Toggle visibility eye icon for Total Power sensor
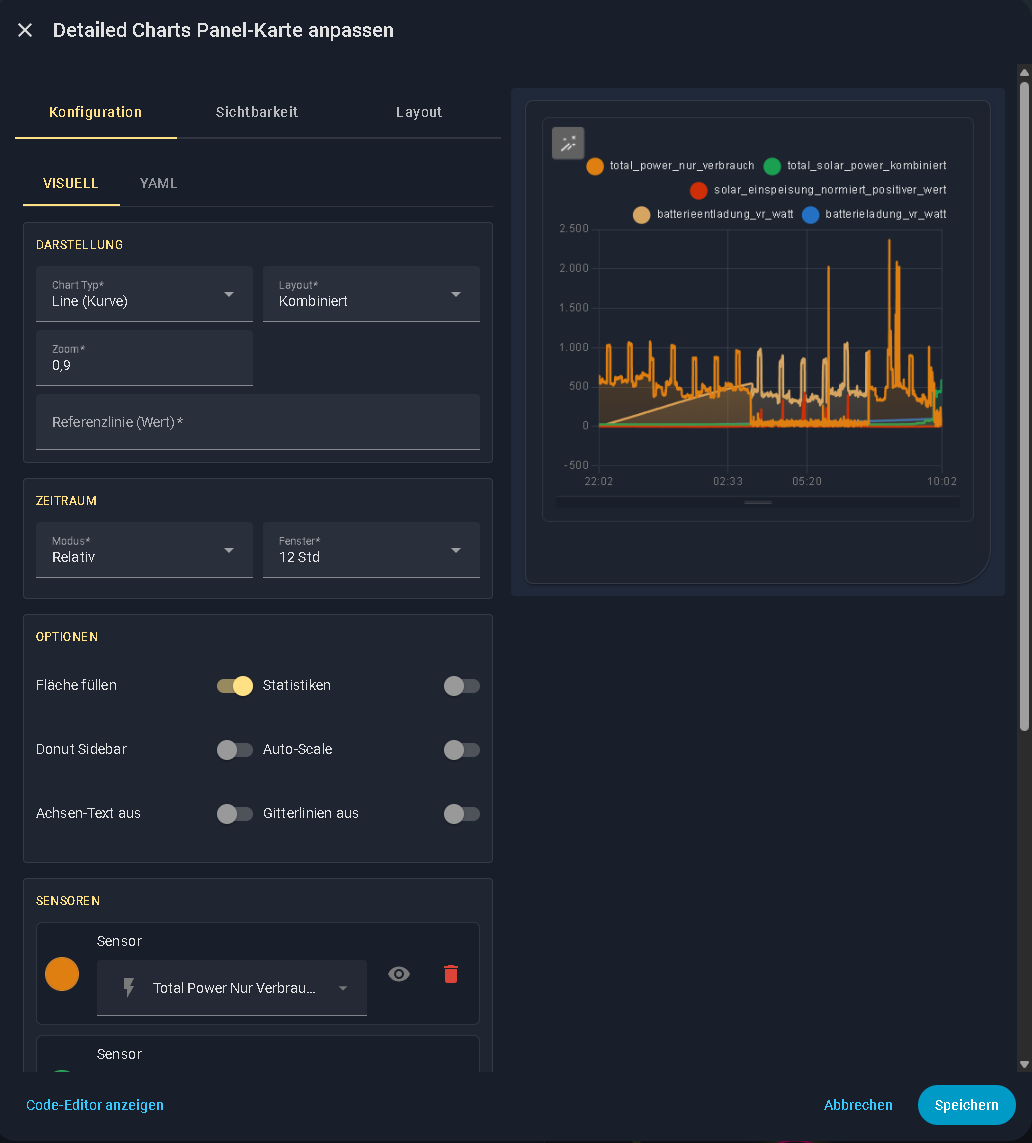This screenshot has height=1143, width=1032. 399,974
